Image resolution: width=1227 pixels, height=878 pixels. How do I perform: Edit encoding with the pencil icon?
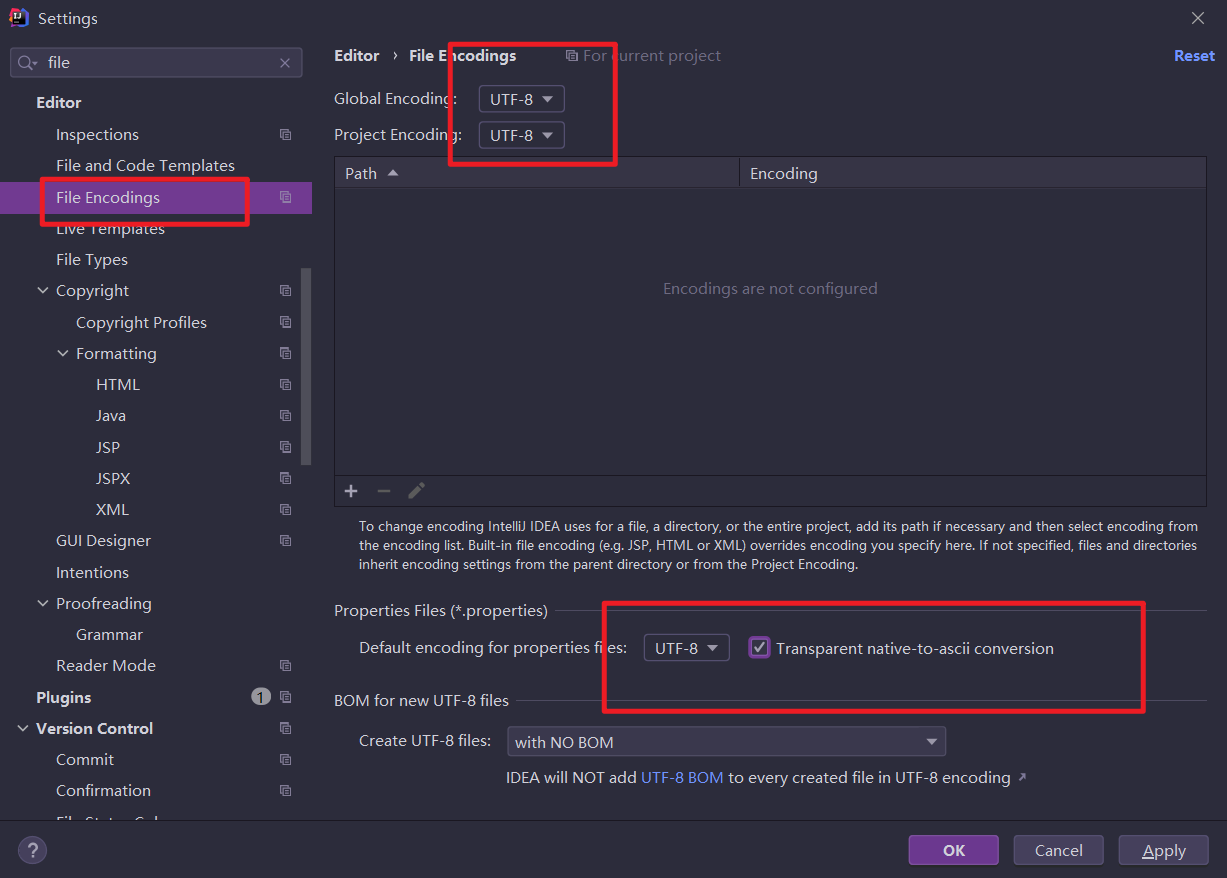(x=416, y=491)
